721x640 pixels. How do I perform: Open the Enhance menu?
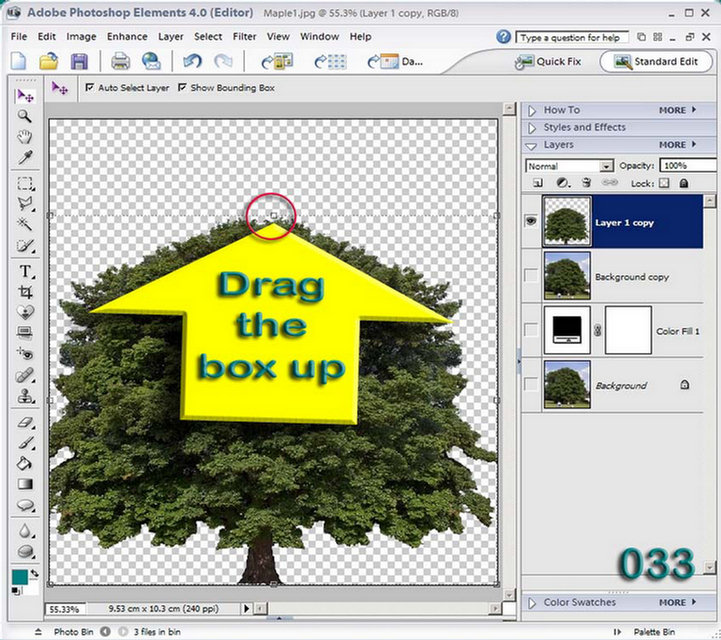(127, 36)
